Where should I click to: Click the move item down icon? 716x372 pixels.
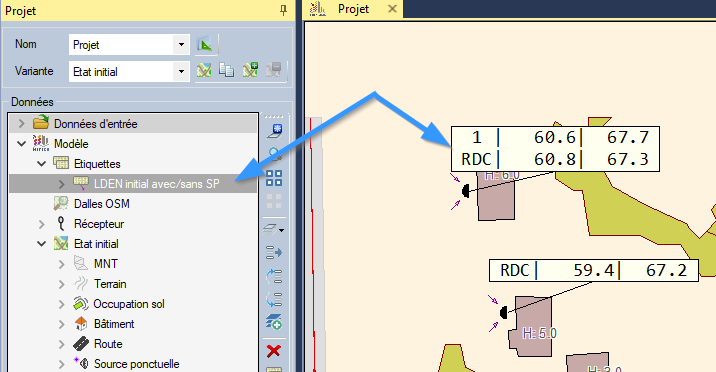[274, 299]
